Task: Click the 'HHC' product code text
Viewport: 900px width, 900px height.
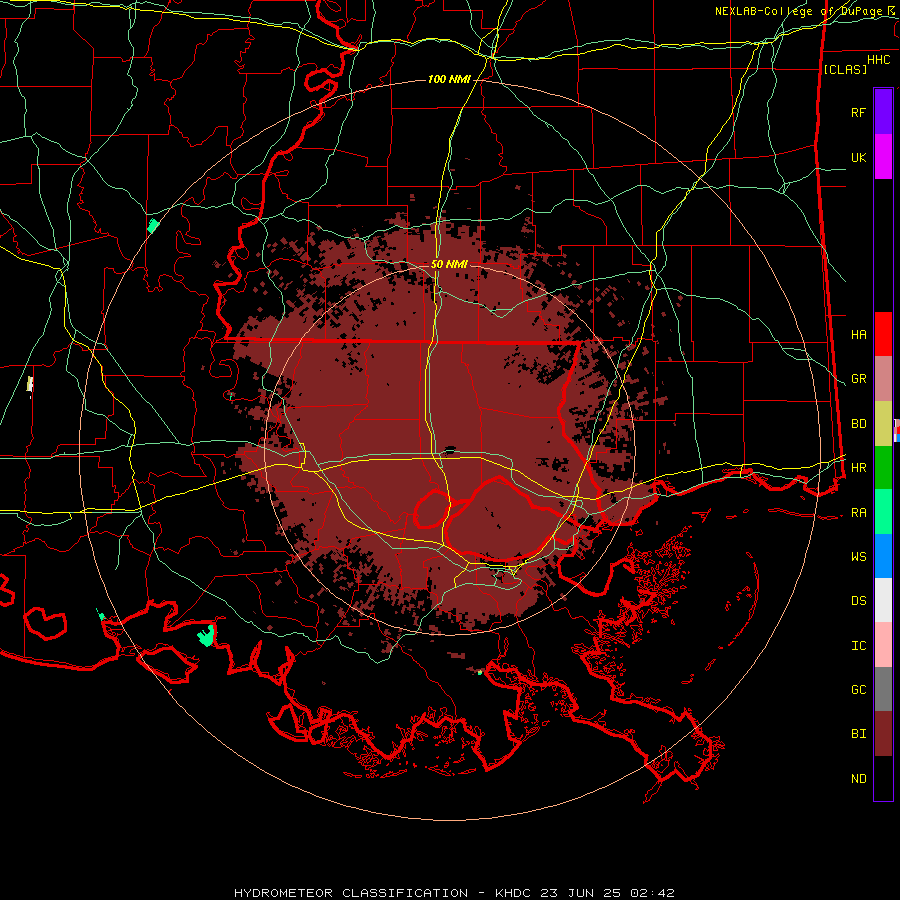Action: 878,60
